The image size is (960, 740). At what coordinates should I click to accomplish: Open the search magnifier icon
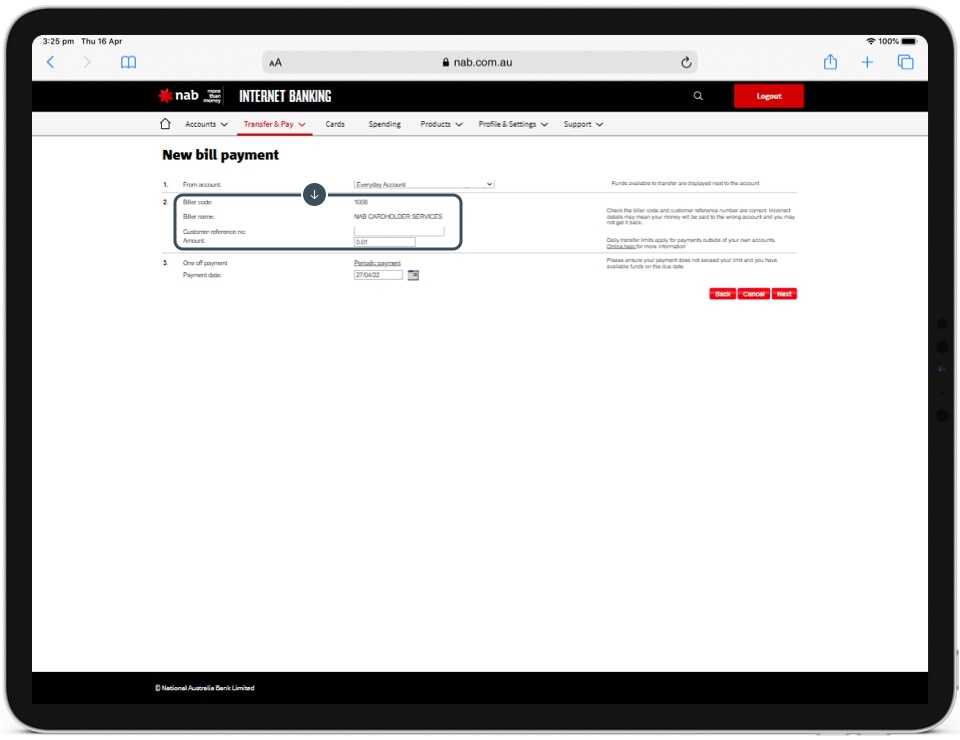[698, 96]
